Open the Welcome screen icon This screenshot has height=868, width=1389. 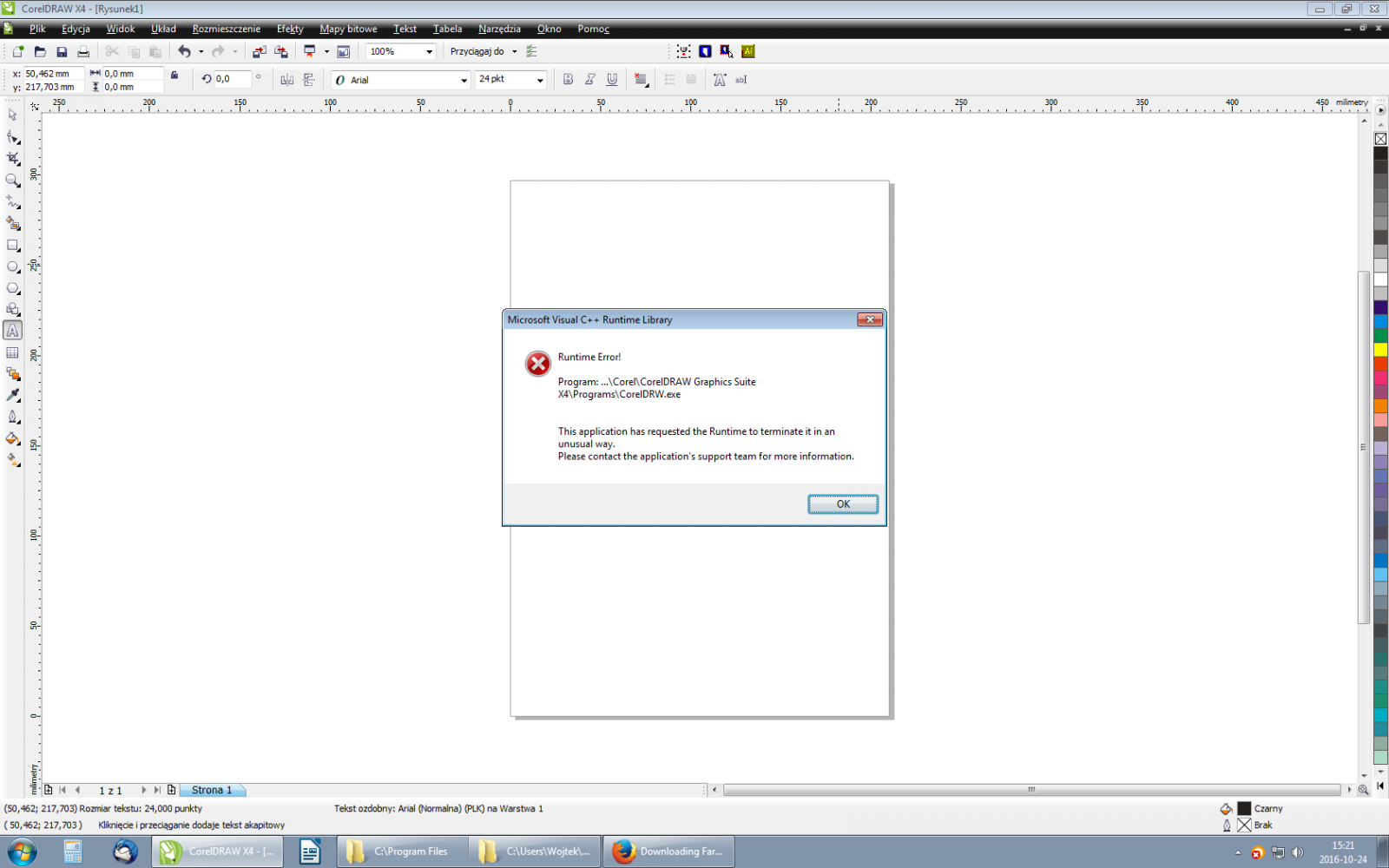pyautogui.click(x=344, y=52)
